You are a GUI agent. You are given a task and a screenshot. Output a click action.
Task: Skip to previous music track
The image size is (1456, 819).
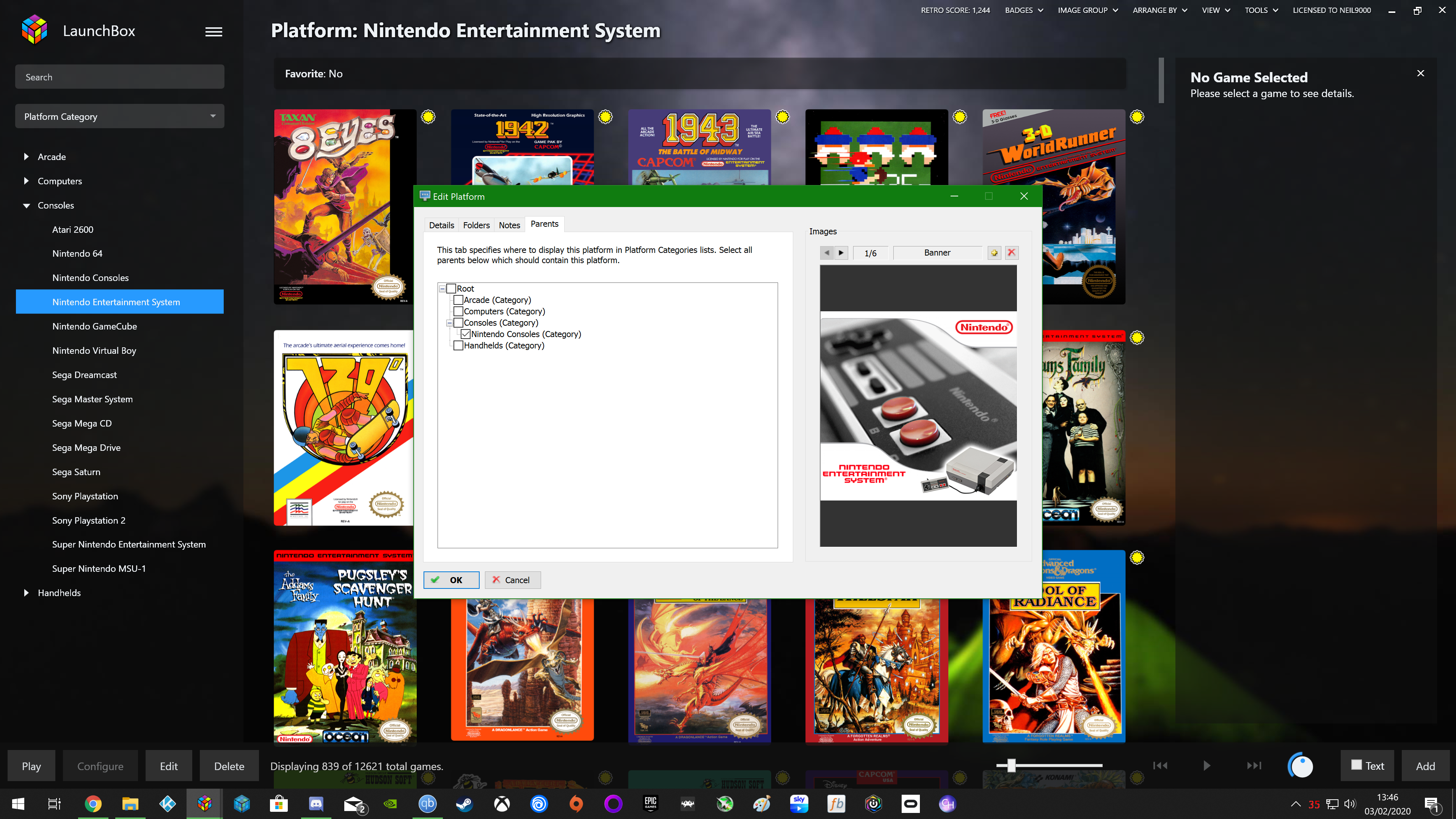coord(1160,765)
